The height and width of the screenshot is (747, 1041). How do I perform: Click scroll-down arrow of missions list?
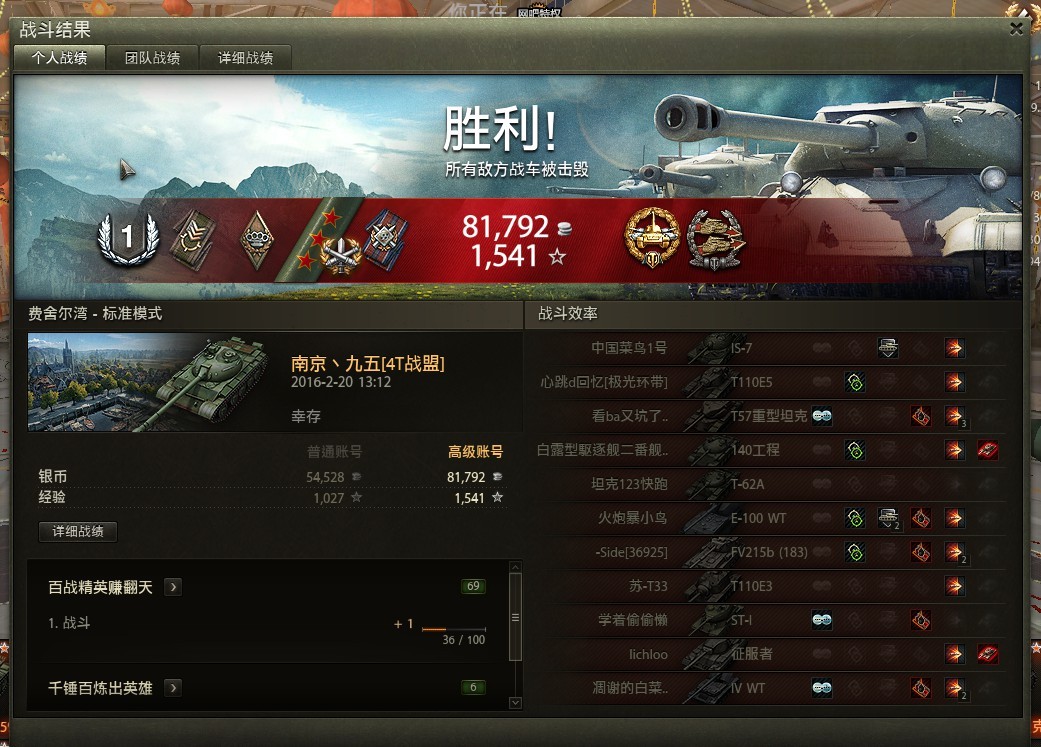pyautogui.click(x=515, y=703)
